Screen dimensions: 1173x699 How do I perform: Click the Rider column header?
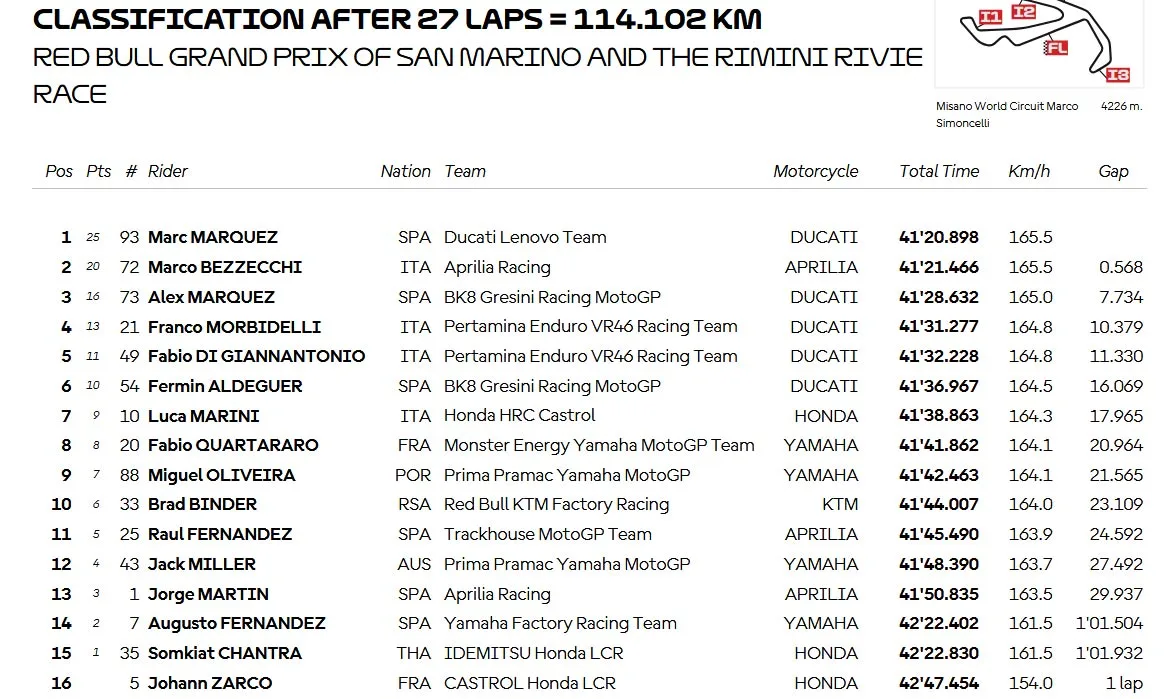pos(168,171)
